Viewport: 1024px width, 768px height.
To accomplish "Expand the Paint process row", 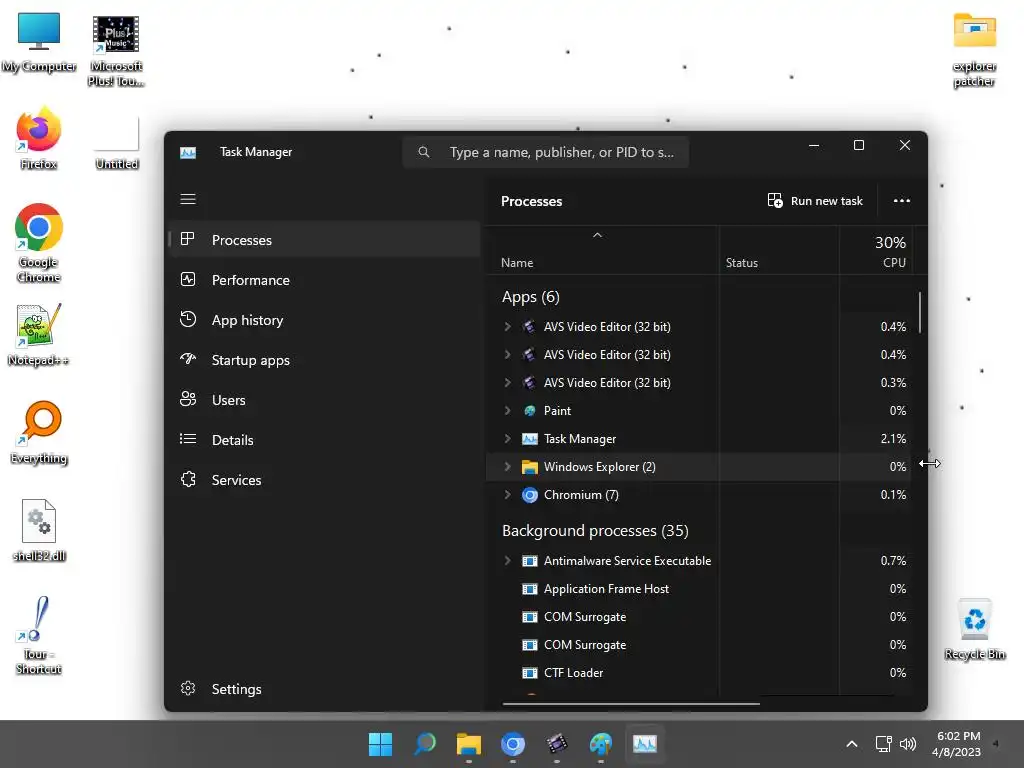I will 507,410.
